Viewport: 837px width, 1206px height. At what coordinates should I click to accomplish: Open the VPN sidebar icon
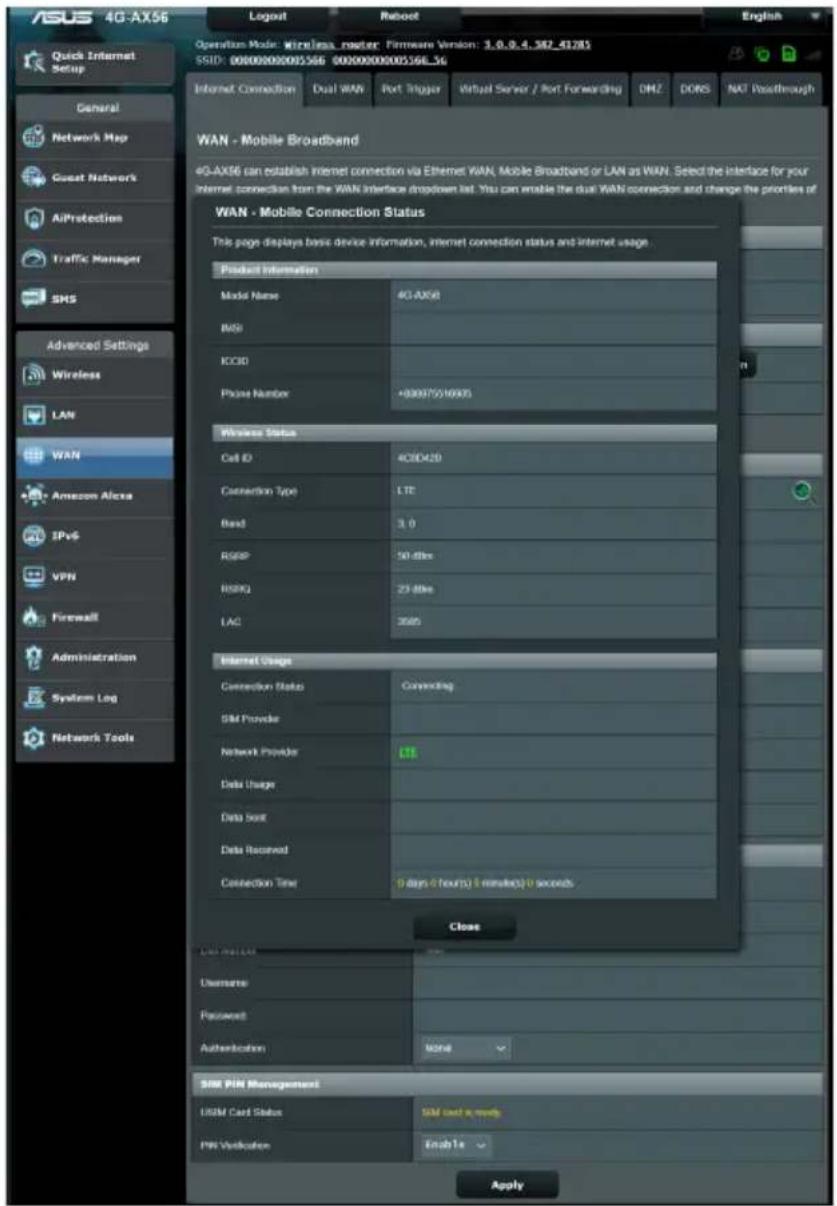(31, 577)
